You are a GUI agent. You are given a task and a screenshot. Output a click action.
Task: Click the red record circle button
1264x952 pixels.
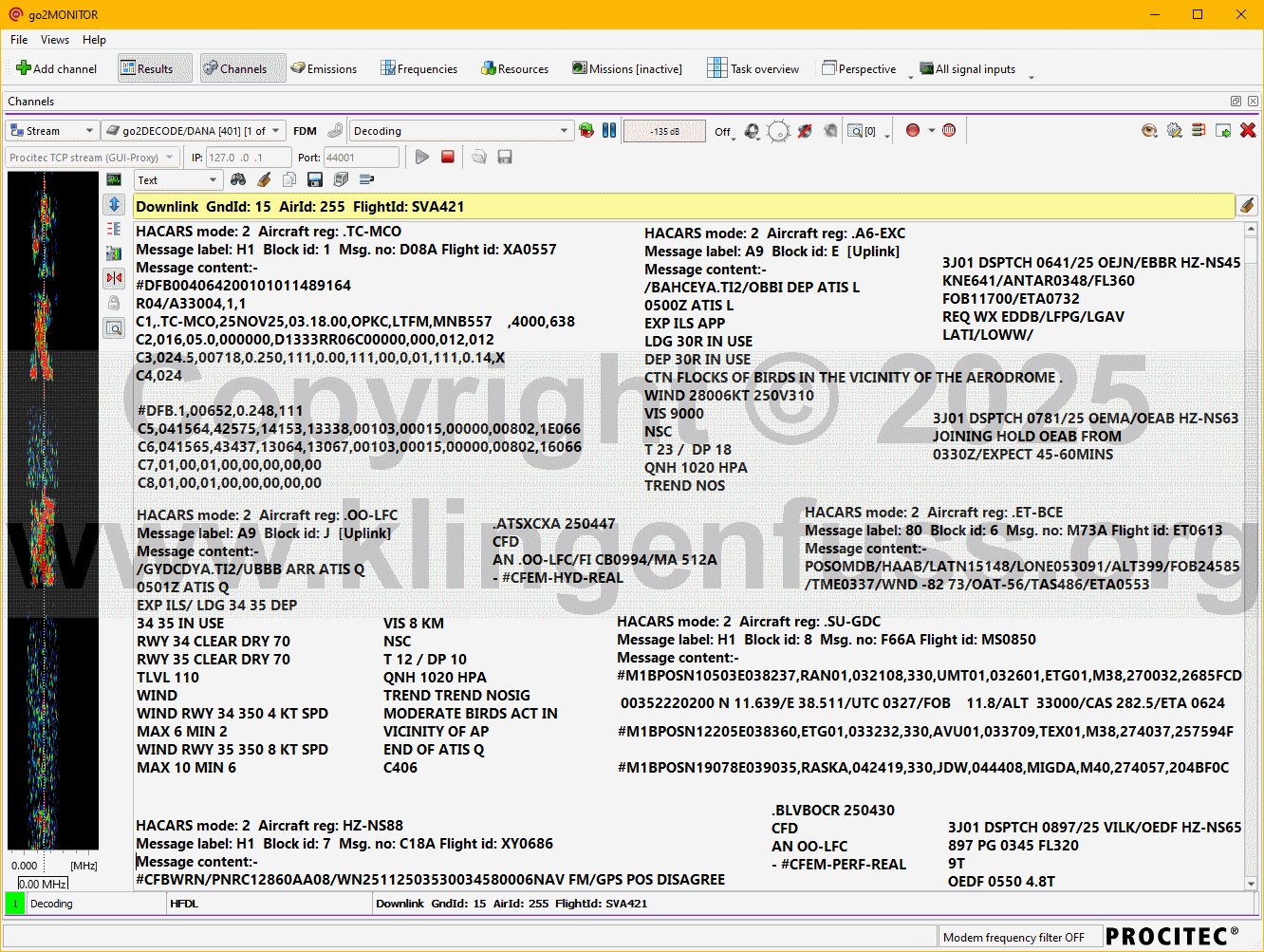[913, 131]
